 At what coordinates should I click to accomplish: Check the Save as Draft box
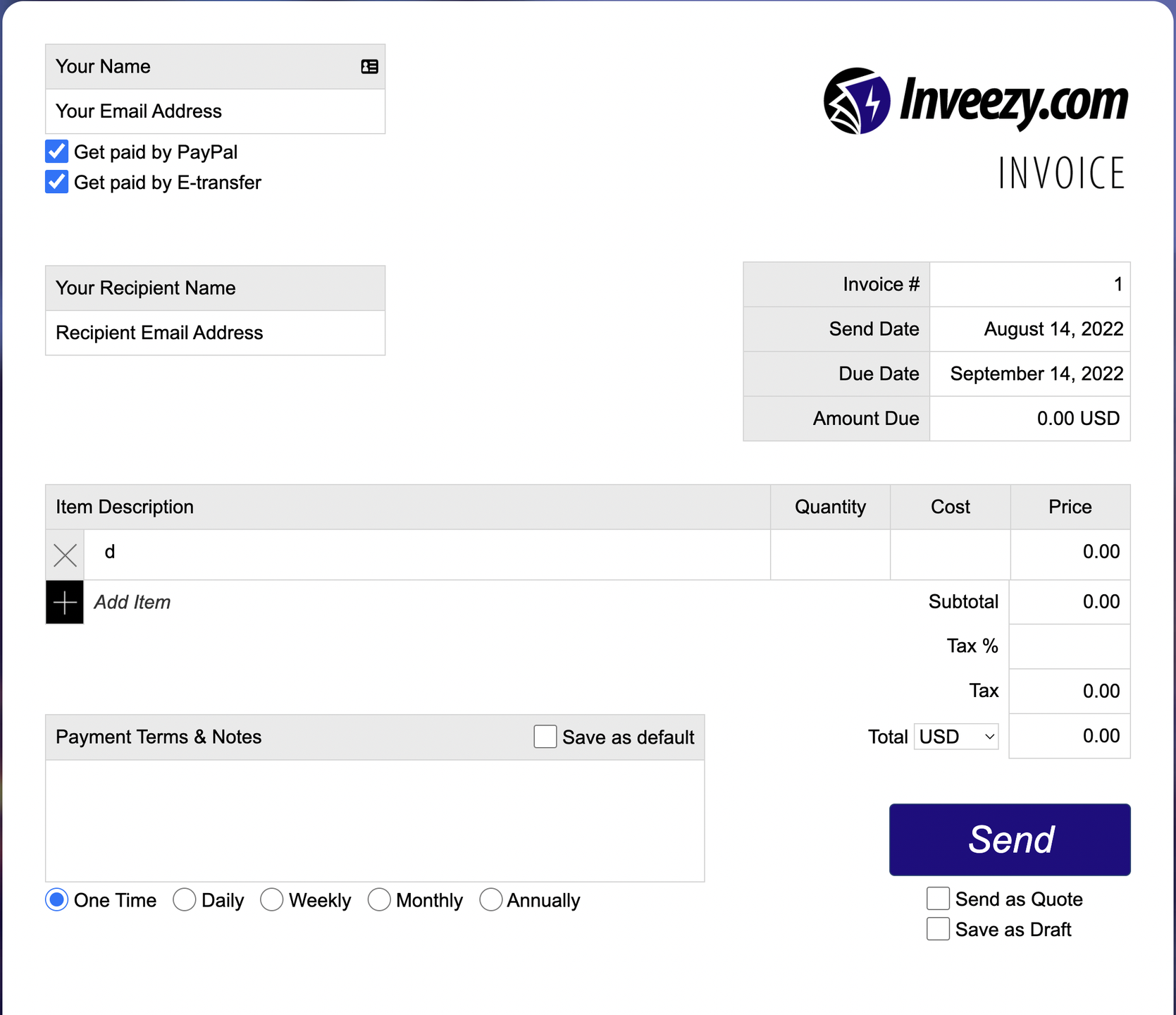[x=938, y=929]
